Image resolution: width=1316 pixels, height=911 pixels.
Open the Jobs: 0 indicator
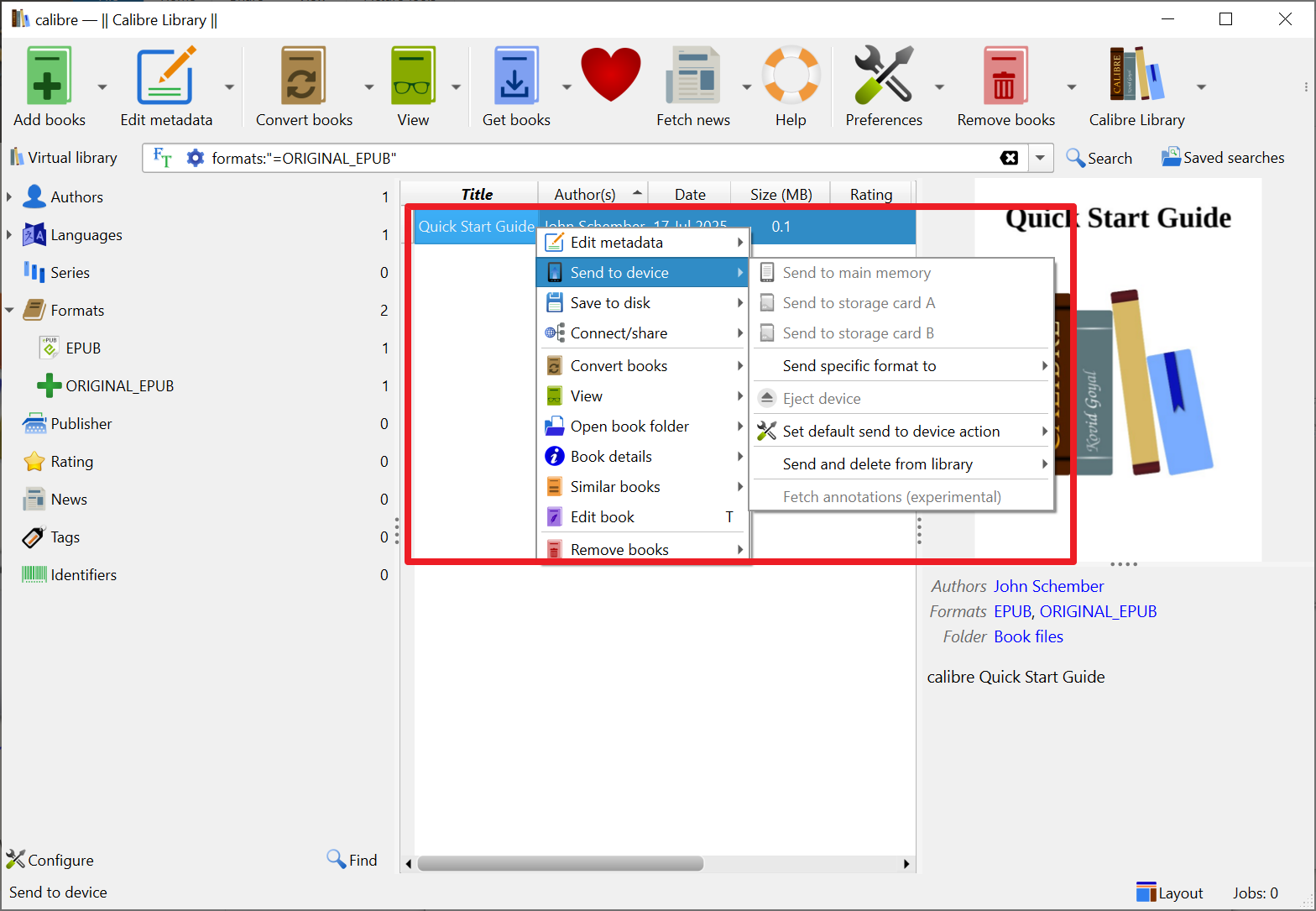(x=1256, y=893)
